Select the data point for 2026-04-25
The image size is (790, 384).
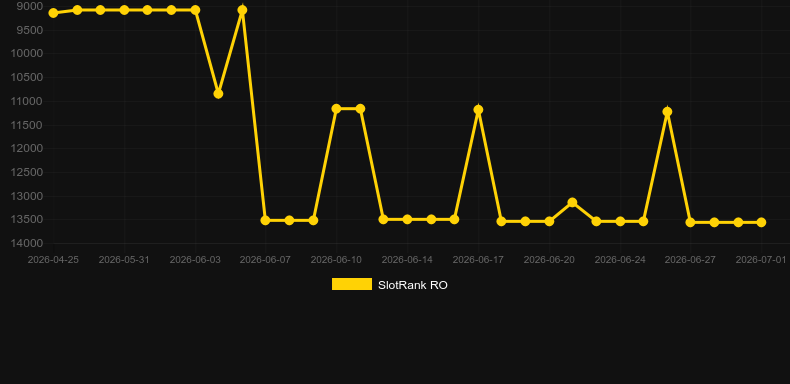point(53,13)
